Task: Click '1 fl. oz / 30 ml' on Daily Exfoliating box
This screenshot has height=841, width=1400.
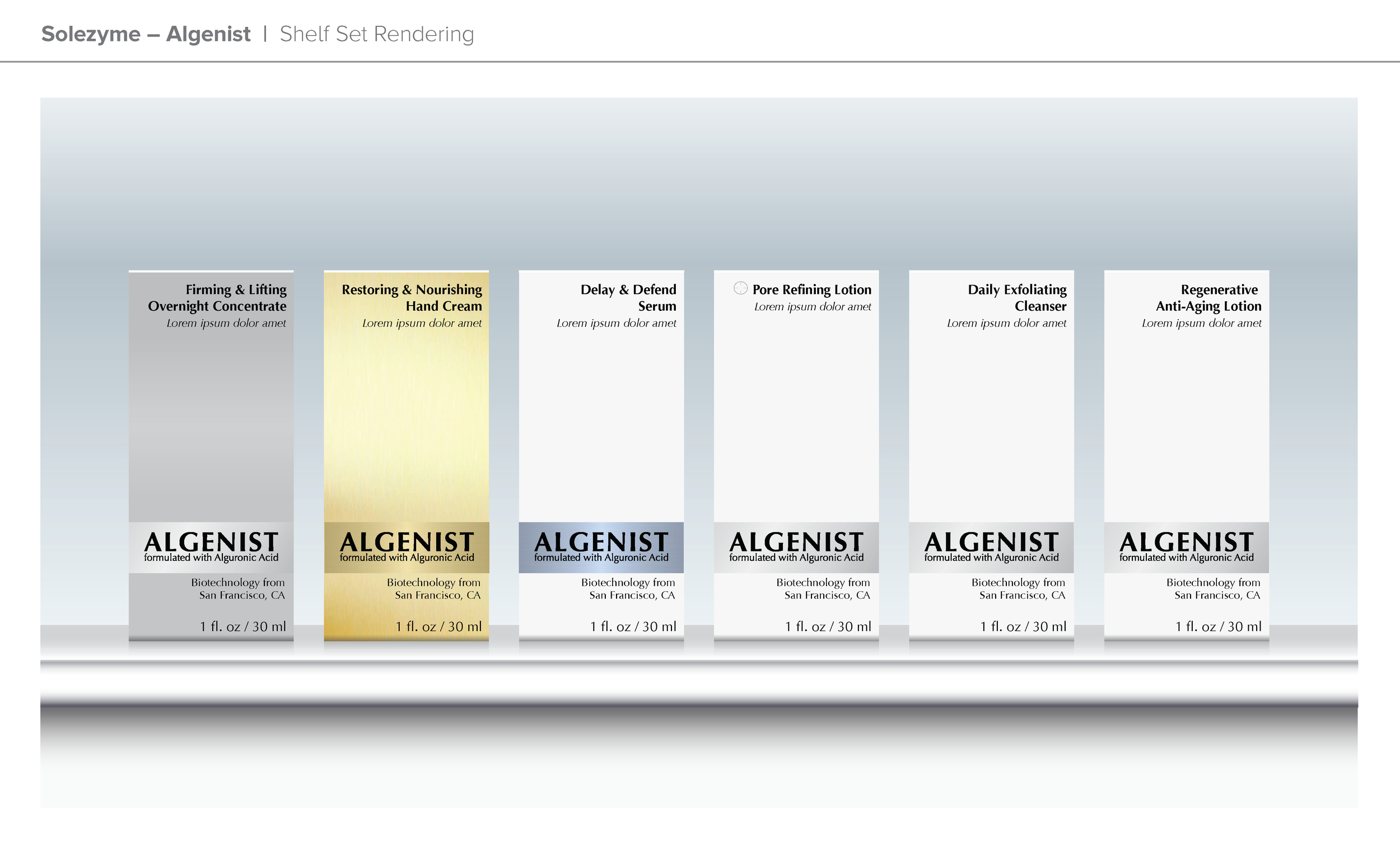Action: [1023, 626]
